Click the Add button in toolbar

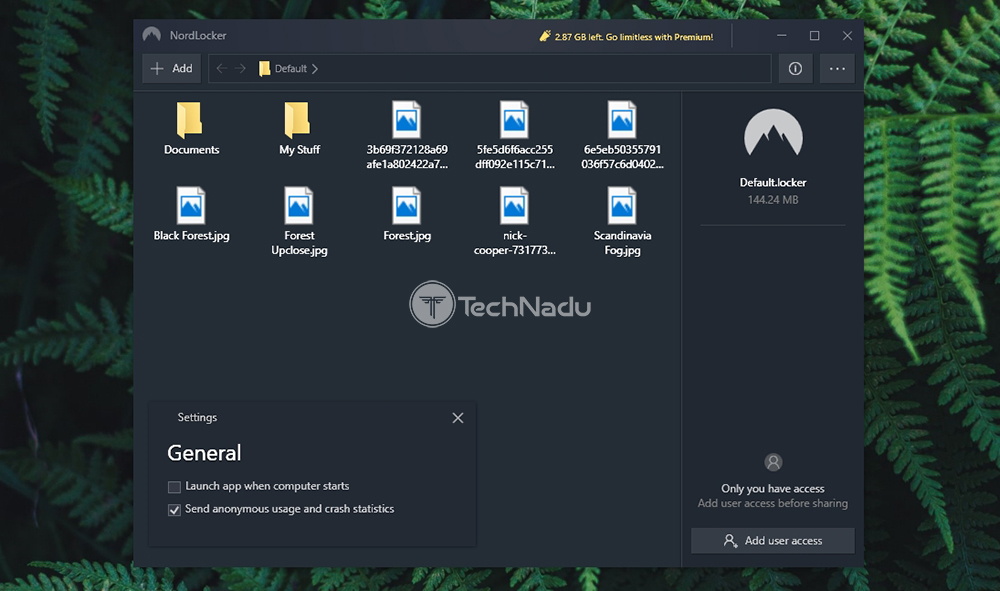(172, 68)
